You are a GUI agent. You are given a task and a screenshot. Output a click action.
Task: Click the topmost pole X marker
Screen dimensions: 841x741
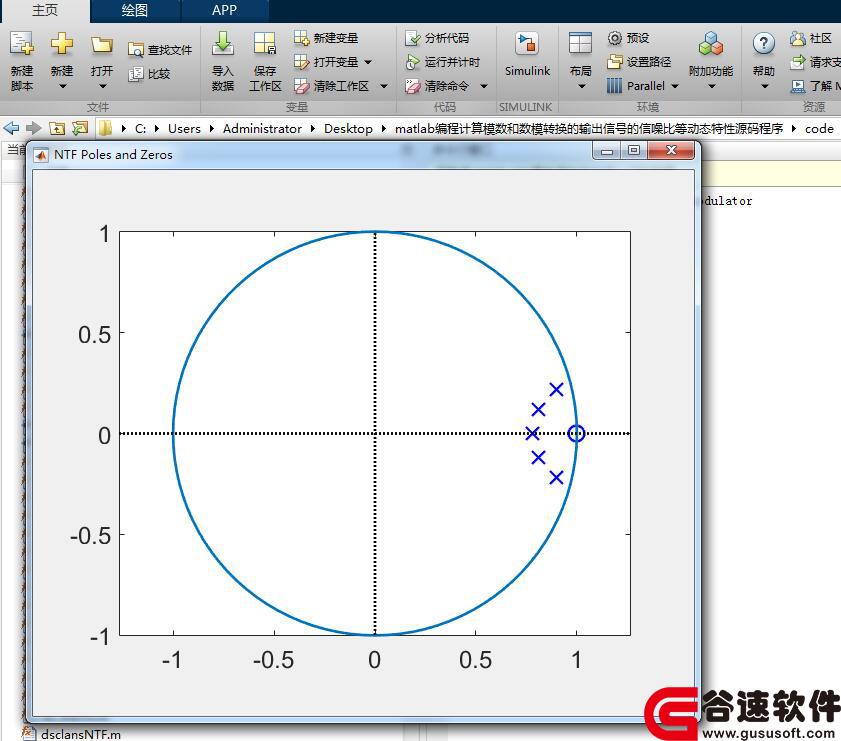tap(557, 389)
